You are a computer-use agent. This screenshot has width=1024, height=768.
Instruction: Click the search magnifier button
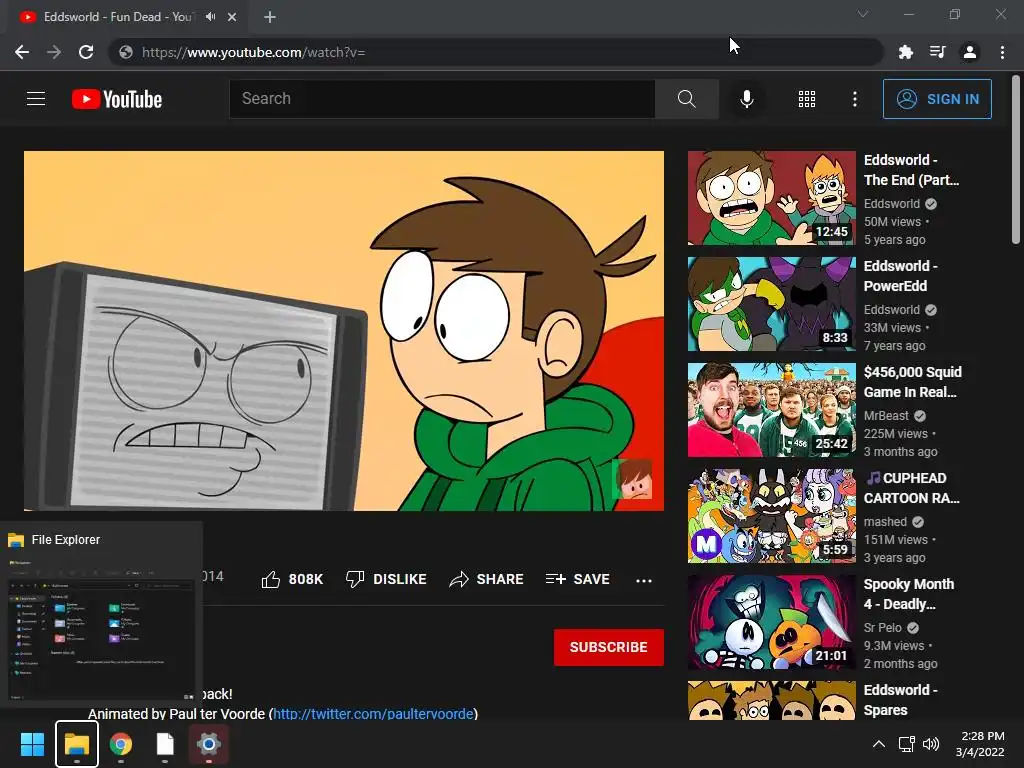click(686, 99)
